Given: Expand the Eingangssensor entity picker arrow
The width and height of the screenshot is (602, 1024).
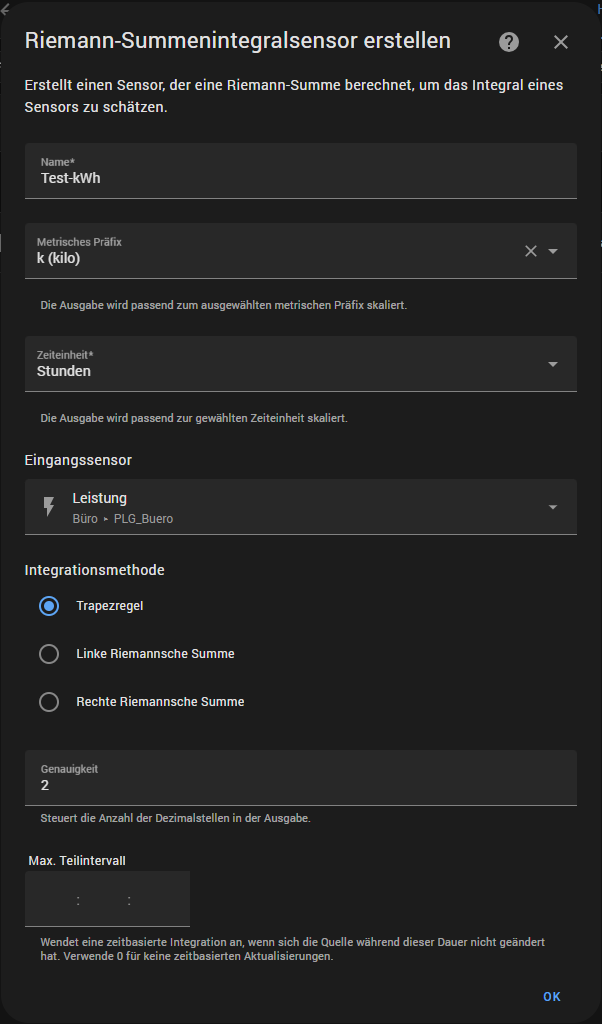Looking at the screenshot, I should coord(553,507).
